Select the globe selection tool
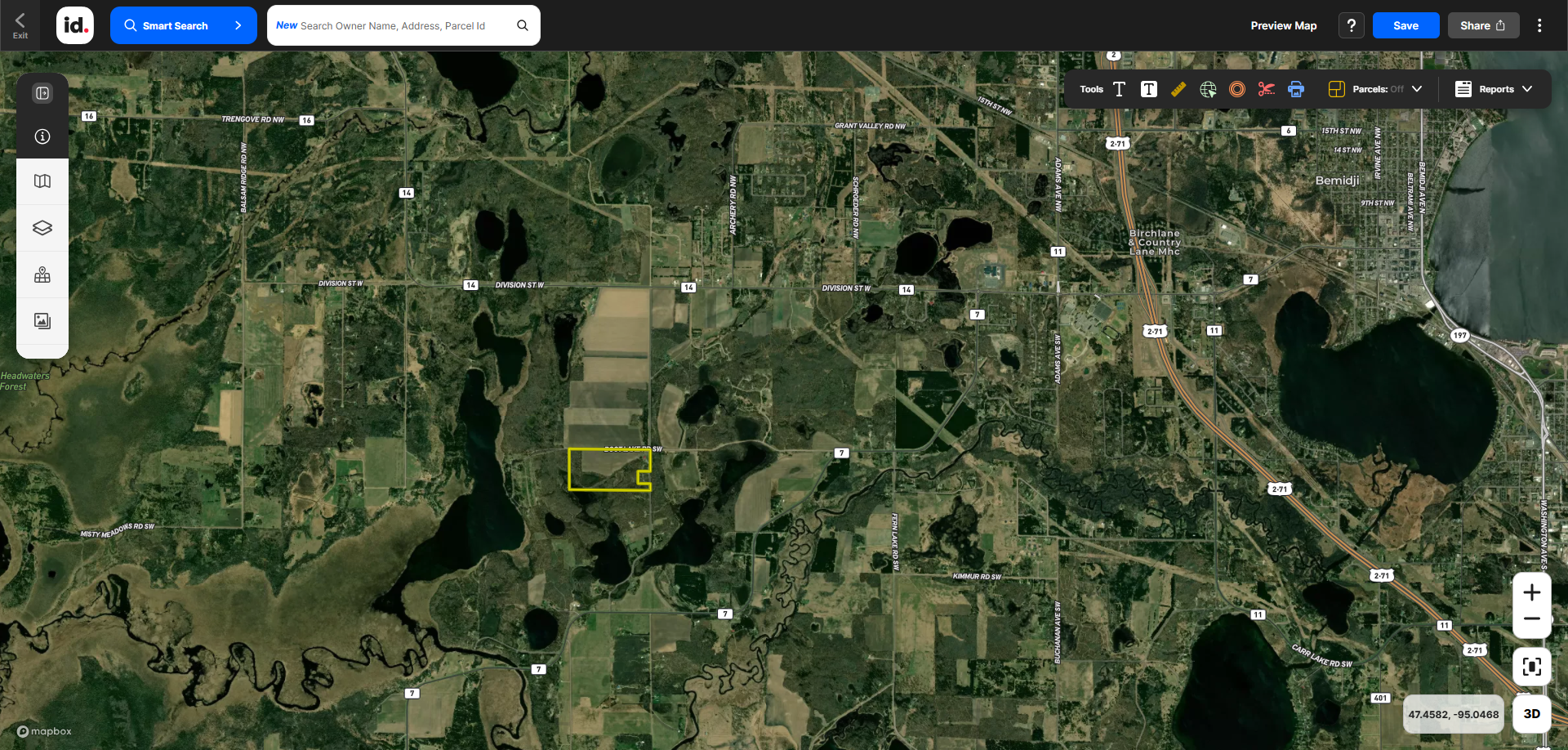The width and height of the screenshot is (1568, 750). tap(1208, 89)
